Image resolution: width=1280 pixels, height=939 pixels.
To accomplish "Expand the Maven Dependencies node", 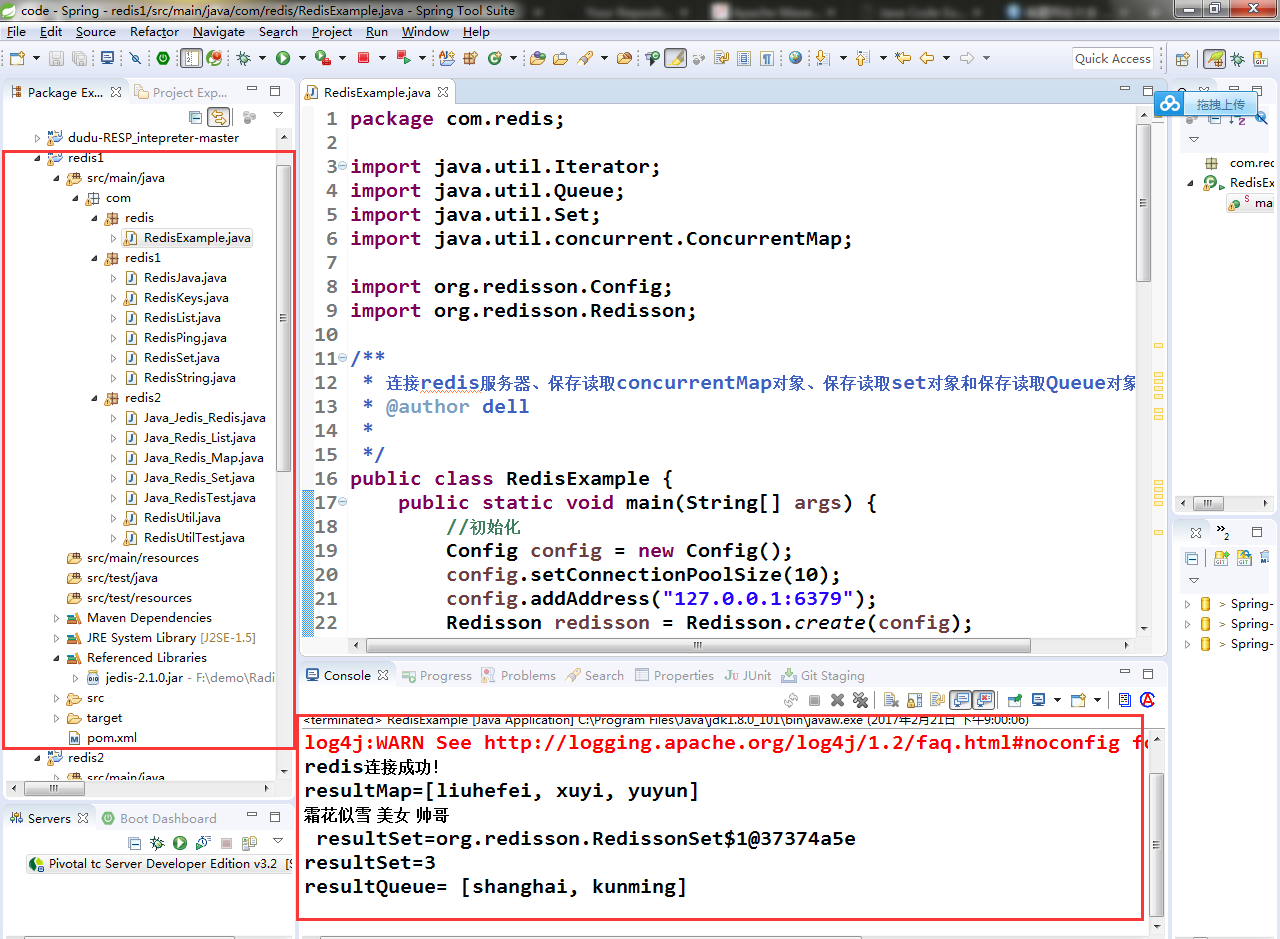I will pyautogui.click(x=57, y=618).
